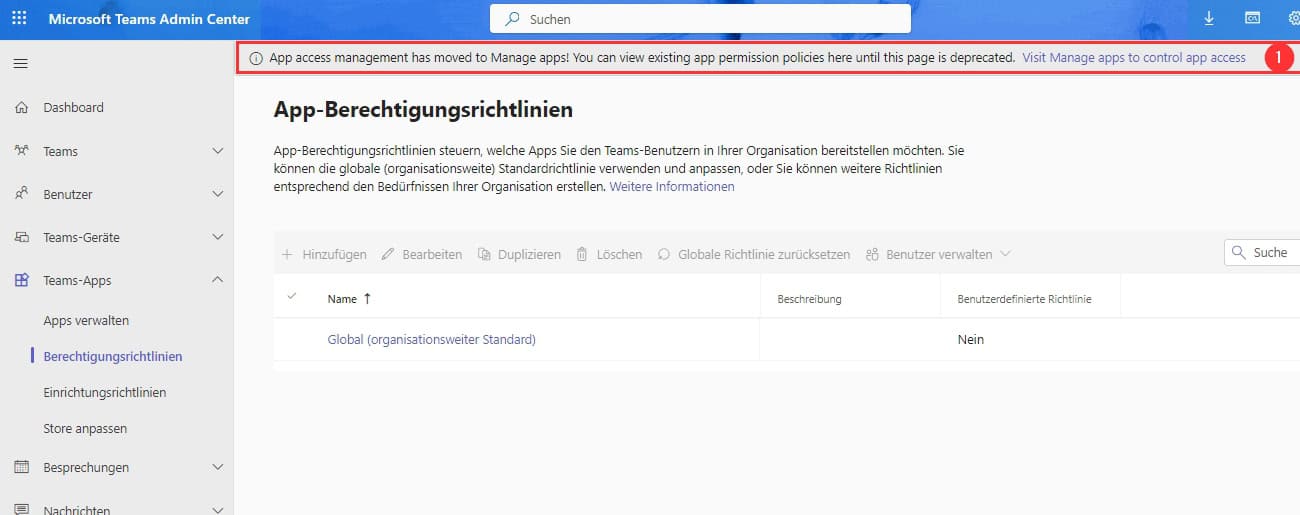The width and height of the screenshot is (1300, 515).
Task: Click the Globale Richtlinie zurücksetzen button
Action: click(753, 254)
